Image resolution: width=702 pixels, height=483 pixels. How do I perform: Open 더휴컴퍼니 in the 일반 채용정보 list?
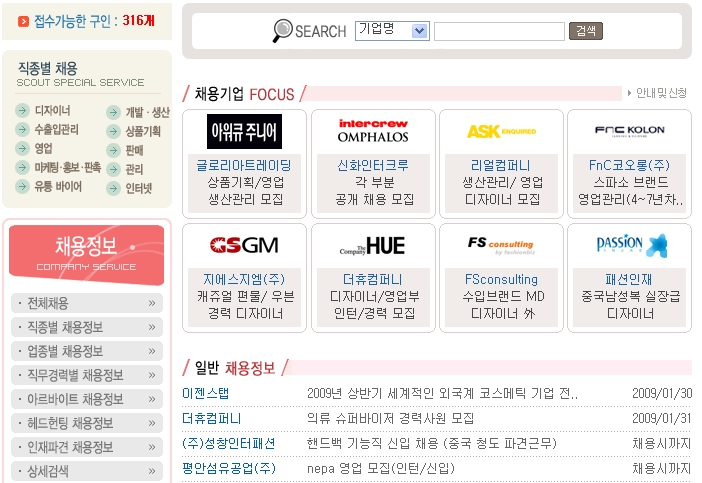pos(211,419)
